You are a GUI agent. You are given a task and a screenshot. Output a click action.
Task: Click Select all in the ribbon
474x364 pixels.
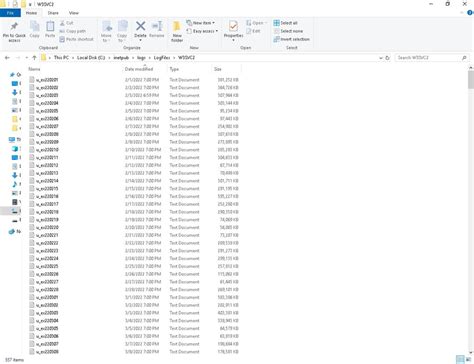pos(285,23)
